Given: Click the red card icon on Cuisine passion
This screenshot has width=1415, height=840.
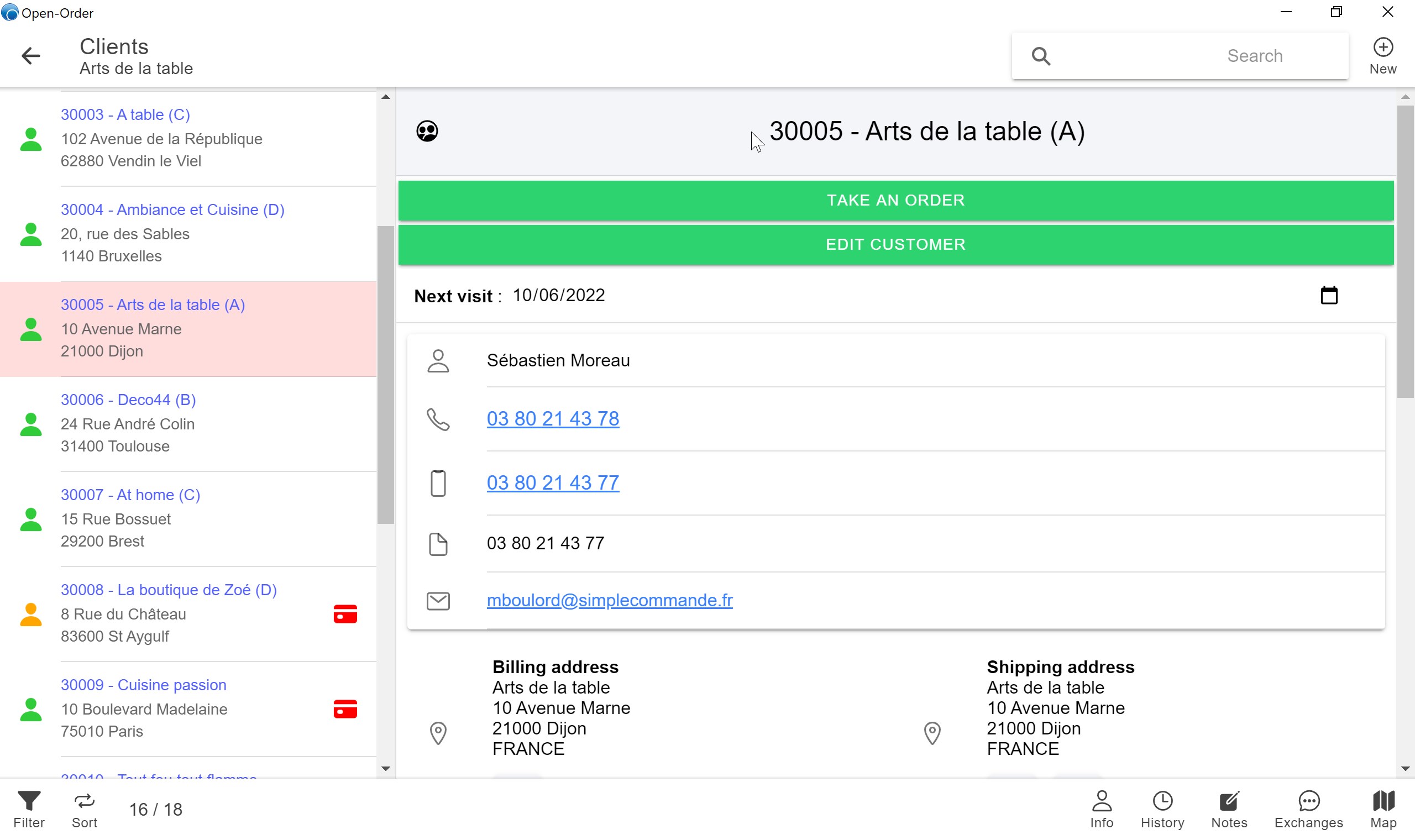Looking at the screenshot, I should [x=345, y=709].
